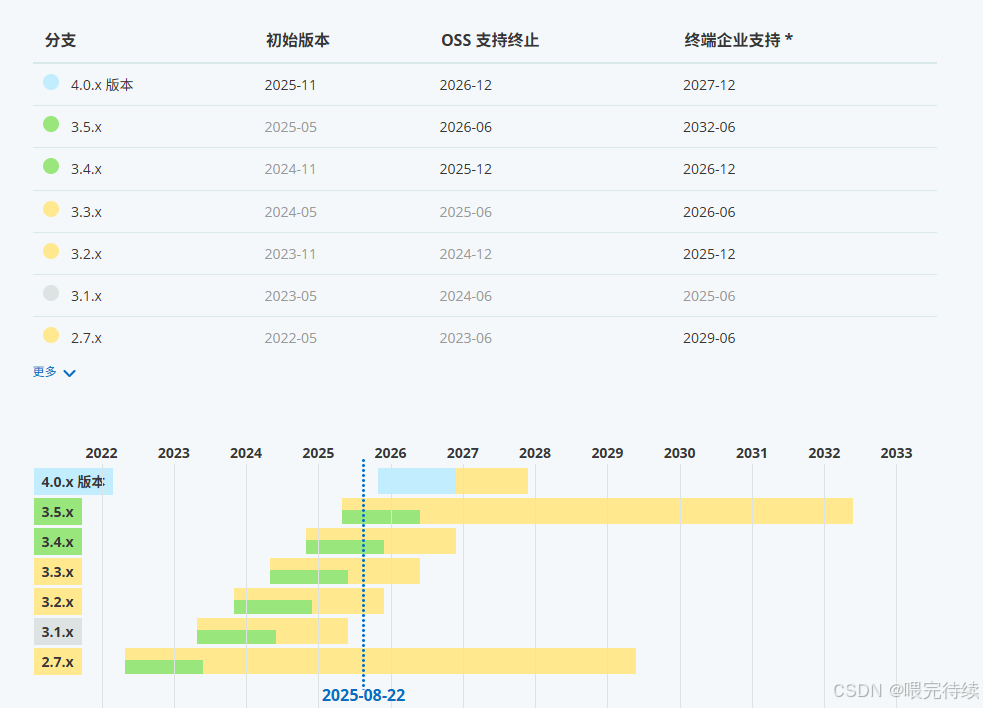Image resolution: width=983 pixels, height=708 pixels.
Task: Click initial version 2025-05 cell
Action: tap(290, 127)
